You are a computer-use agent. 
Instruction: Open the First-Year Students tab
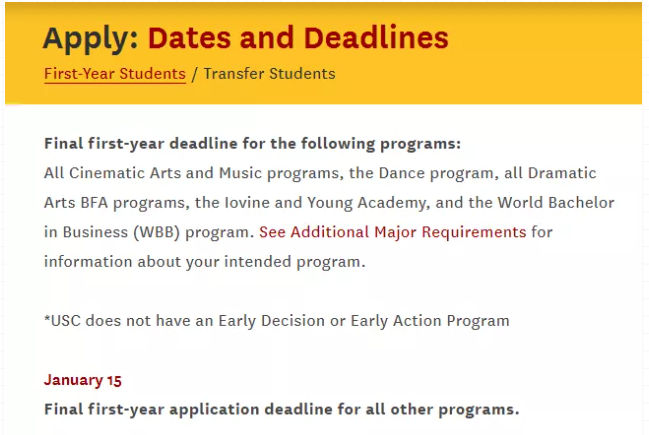coord(115,74)
